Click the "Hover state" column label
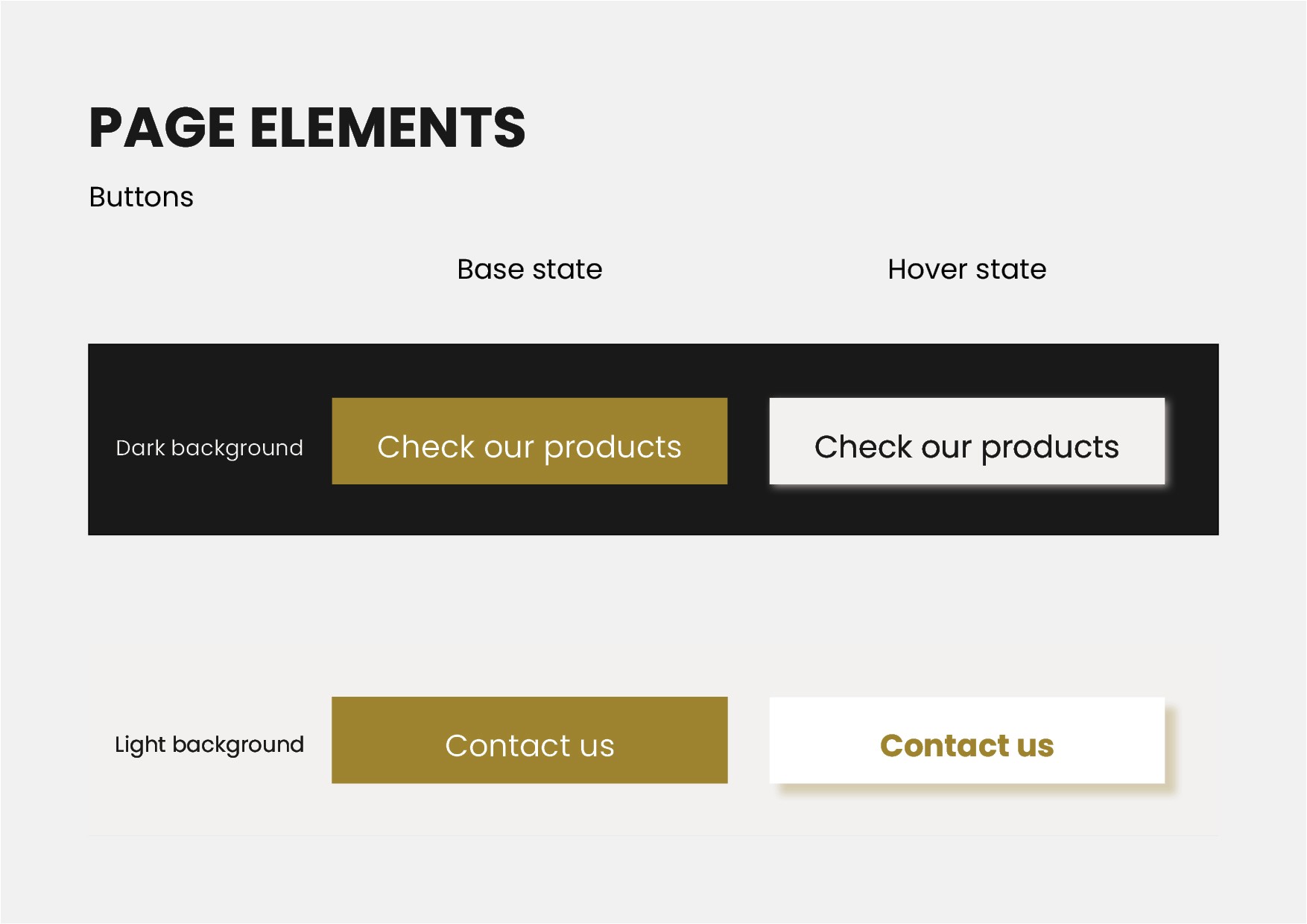This screenshot has height=924, width=1307. click(x=966, y=269)
